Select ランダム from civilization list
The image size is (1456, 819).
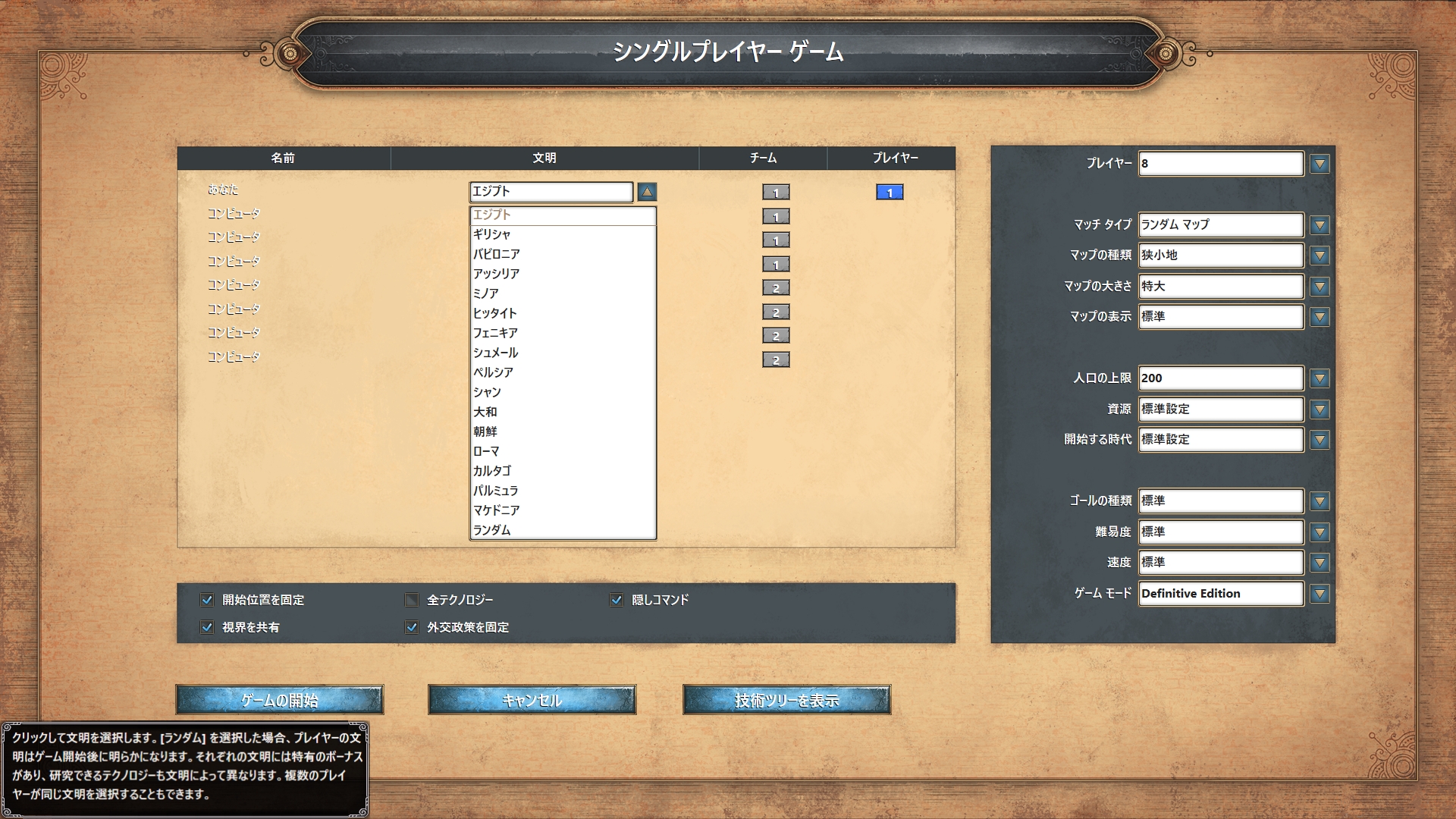pyautogui.click(x=492, y=530)
